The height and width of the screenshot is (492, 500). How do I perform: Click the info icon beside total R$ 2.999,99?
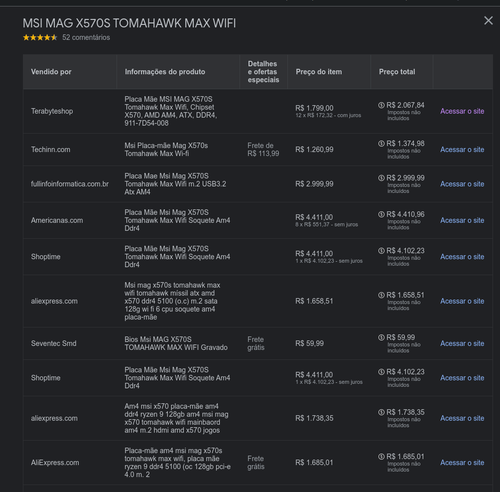point(381,178)
